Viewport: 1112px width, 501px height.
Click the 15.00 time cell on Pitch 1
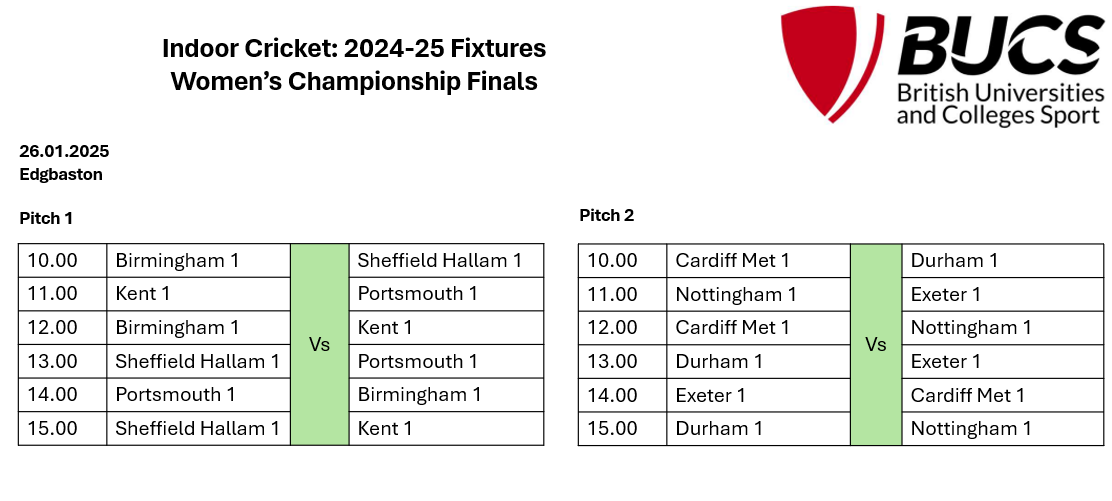pos(62,429)
